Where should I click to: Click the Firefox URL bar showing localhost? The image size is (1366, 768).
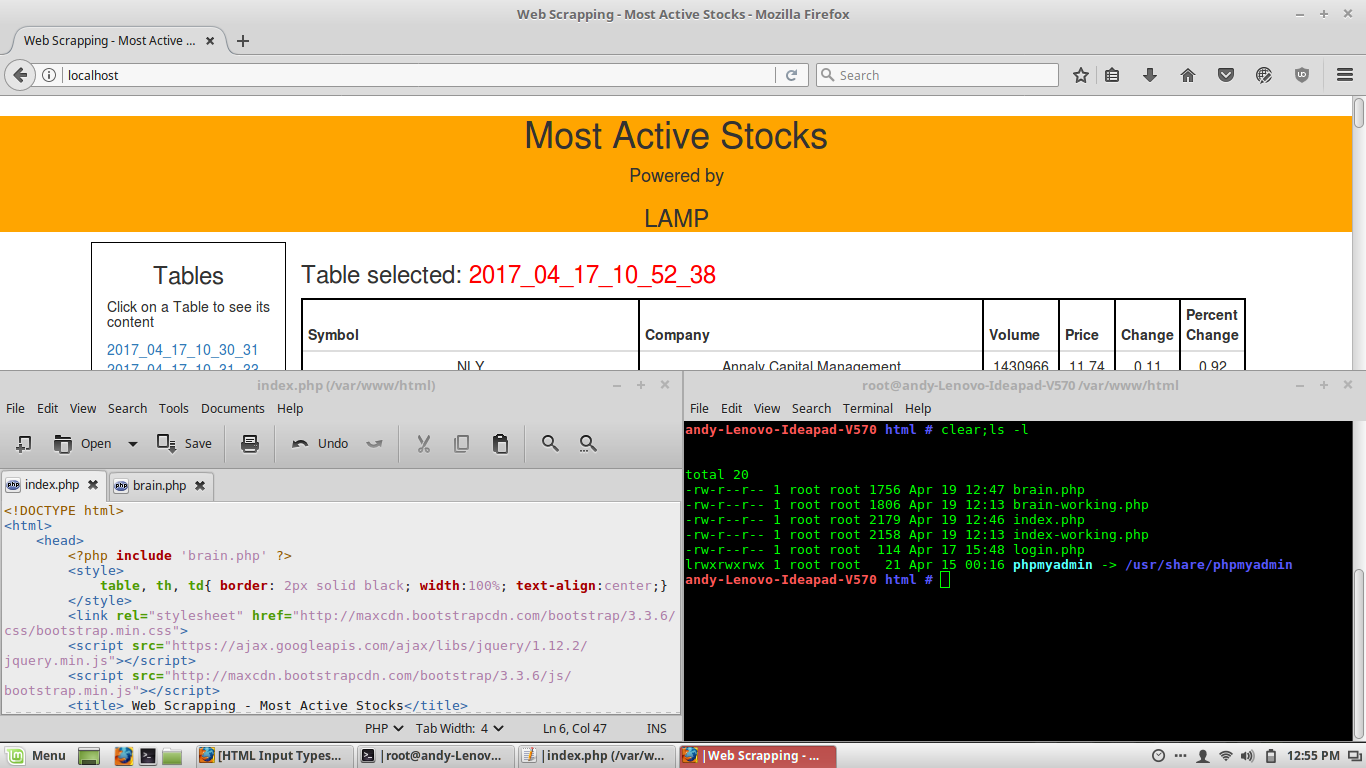(x=420, y=75)
